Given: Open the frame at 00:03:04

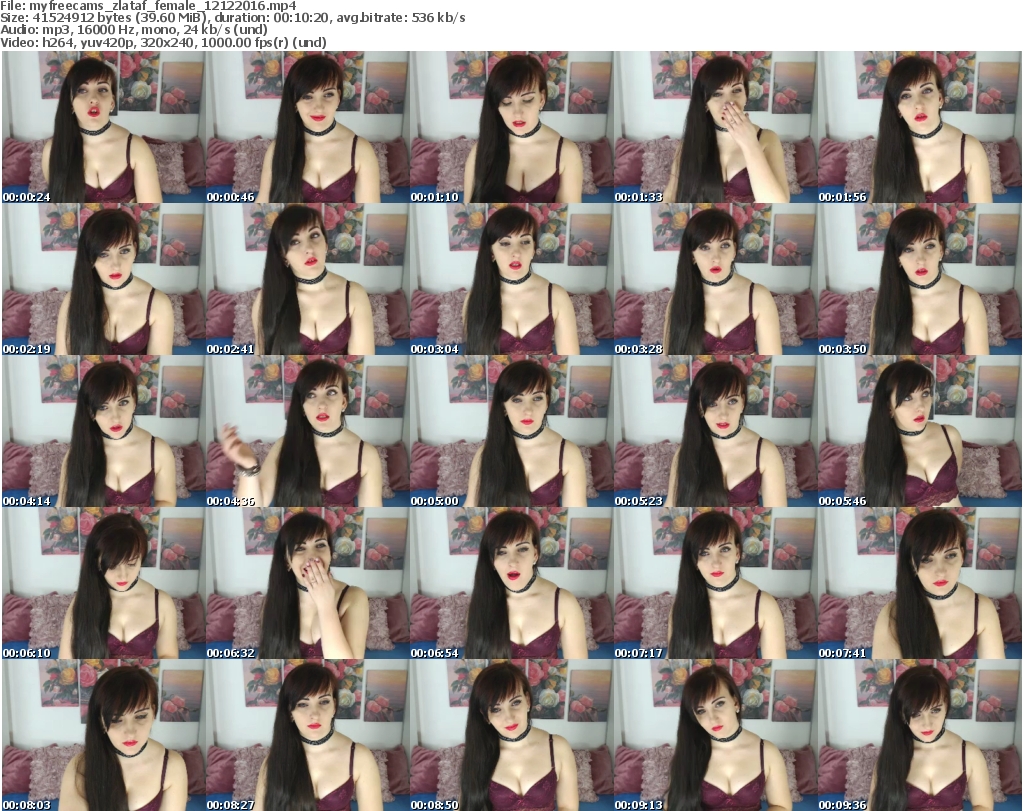Looking at the screenshot, I should (x=511, y=279).
